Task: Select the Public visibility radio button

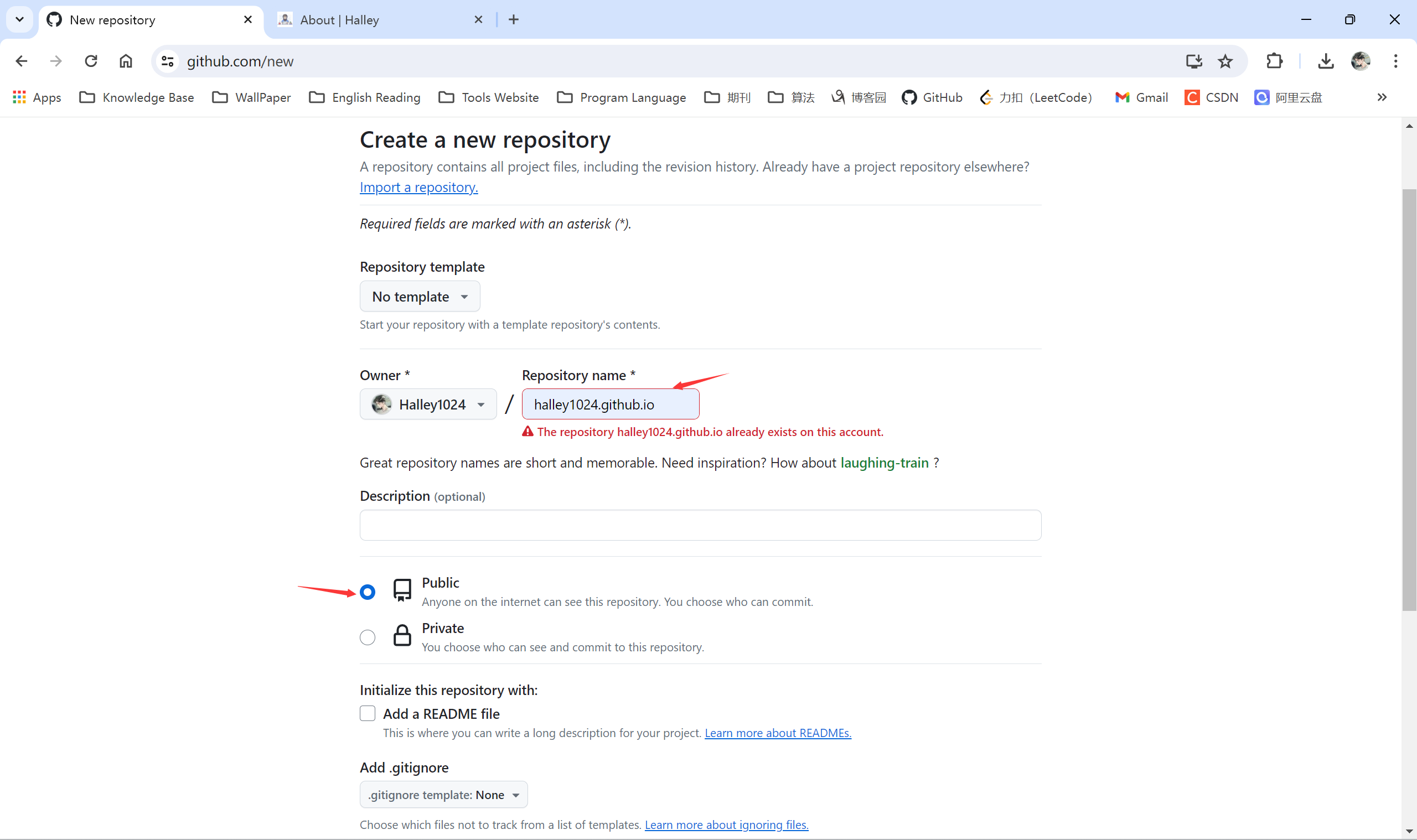Action: coord(368,592)
